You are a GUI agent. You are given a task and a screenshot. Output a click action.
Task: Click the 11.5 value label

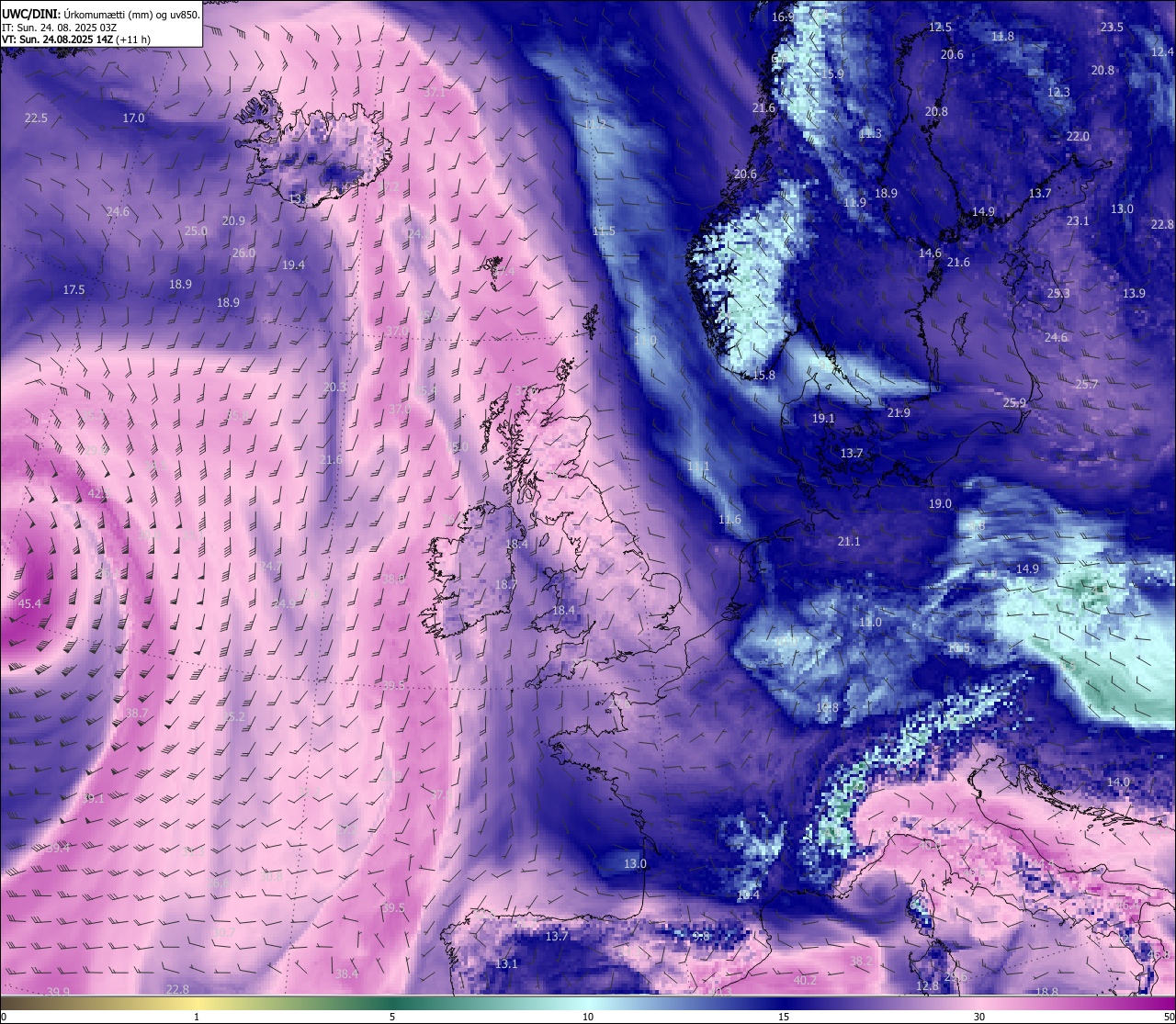(604, 231)
